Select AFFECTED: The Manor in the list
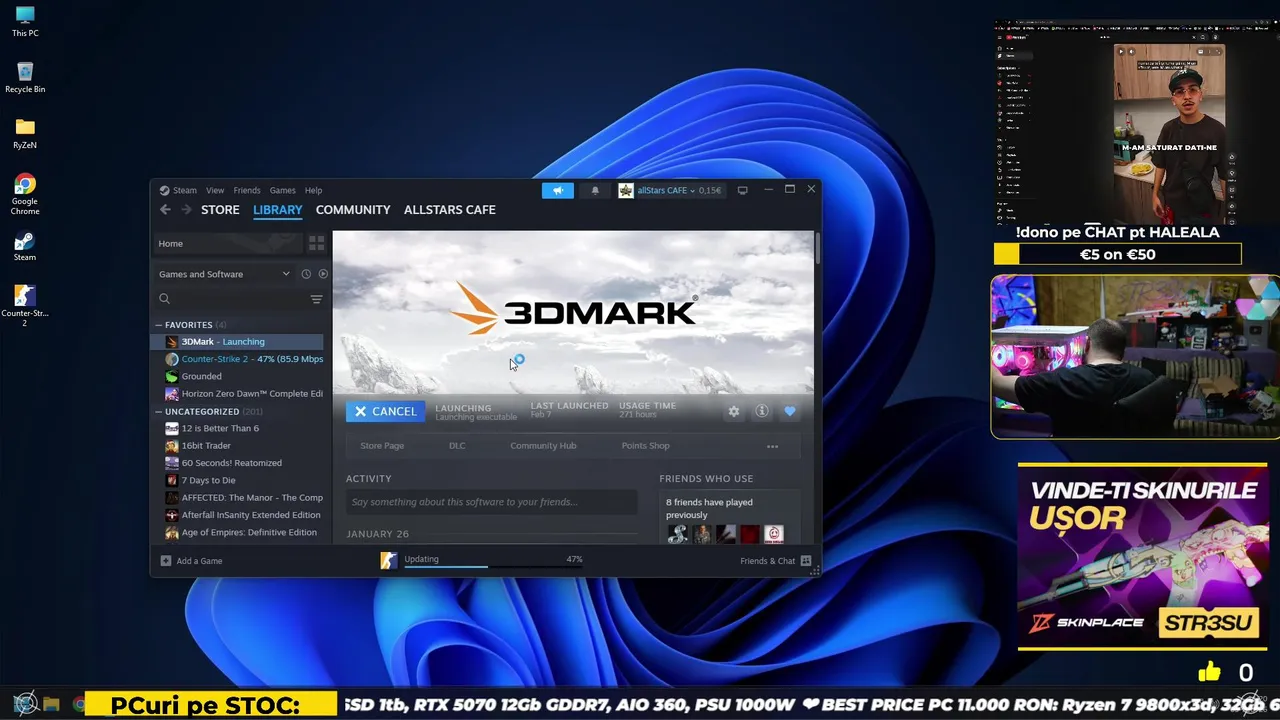The height and width of the screenshot is (720, 1280). tap(237, 498)
